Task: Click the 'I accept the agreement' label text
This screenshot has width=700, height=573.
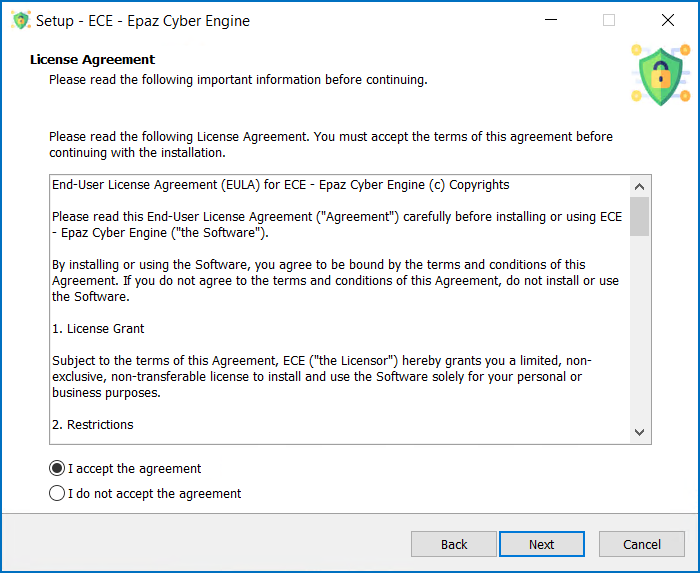Action: click(134, 469)
